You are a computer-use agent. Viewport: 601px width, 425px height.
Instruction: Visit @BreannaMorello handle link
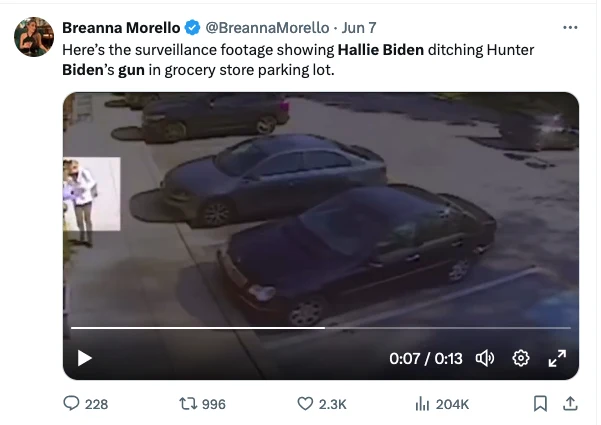pyautogui.click(x=267, y=28)
